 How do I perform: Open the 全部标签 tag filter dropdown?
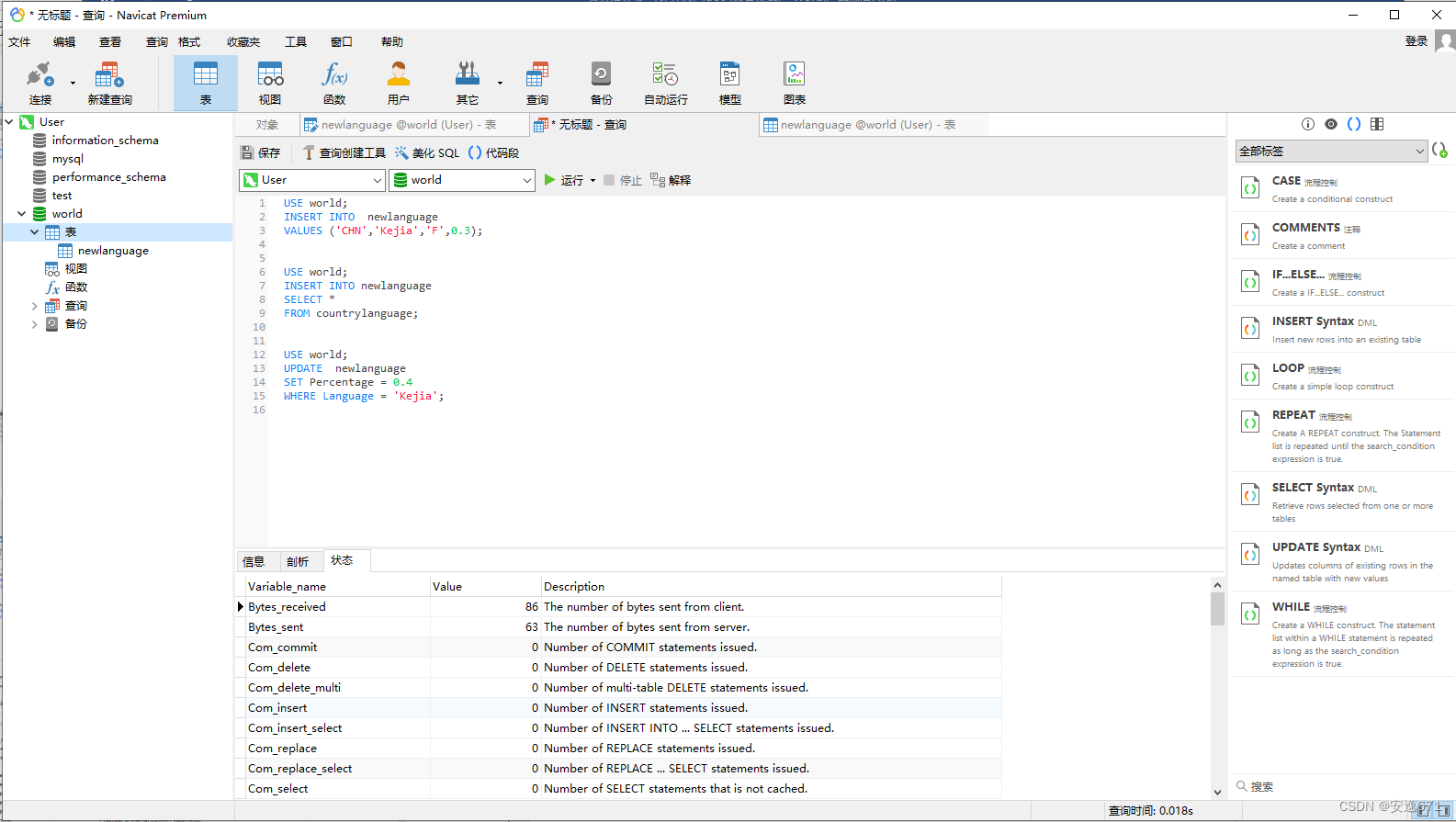1331,151
